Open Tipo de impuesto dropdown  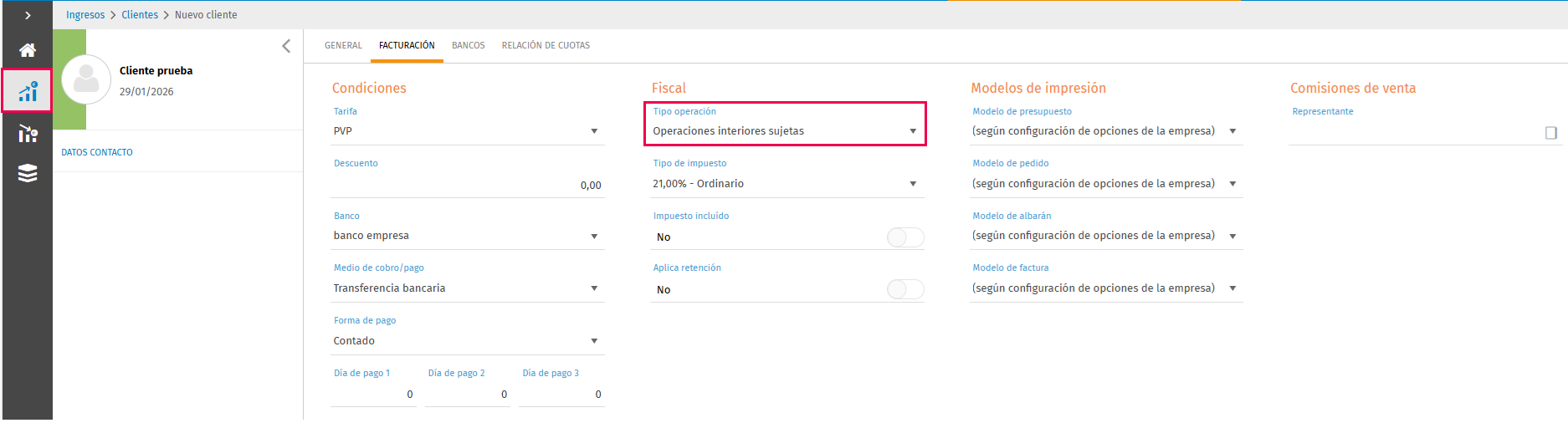[786, 184]
